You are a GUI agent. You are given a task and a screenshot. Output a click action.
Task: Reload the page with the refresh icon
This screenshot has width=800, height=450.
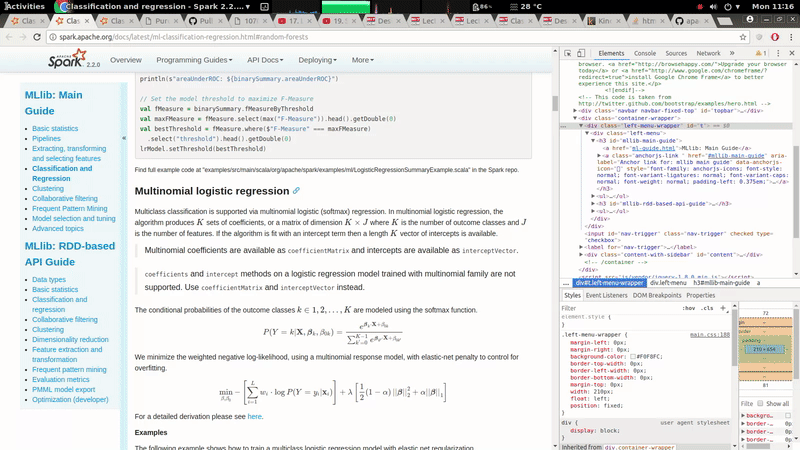click(37, 37)
